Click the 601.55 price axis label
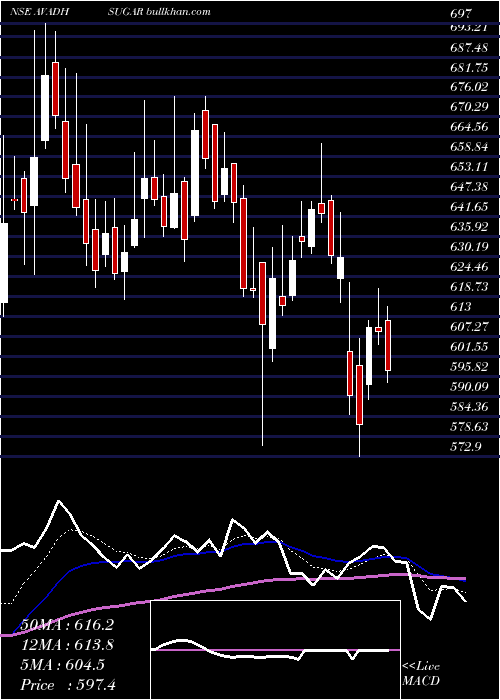This screenshot has height=700, width=500. pyautogui.click(x=469, y=347)
